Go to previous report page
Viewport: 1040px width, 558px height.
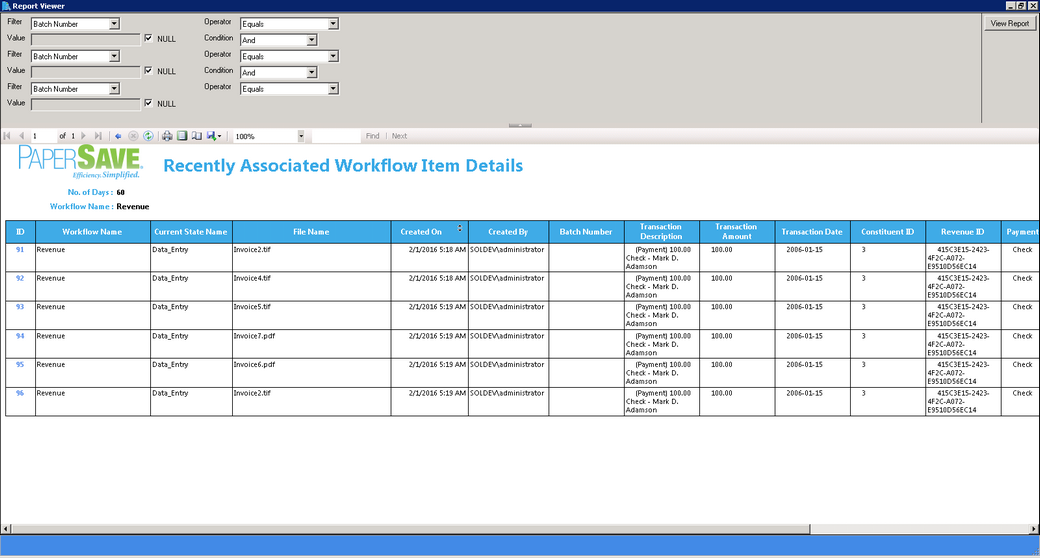[21, 136]
